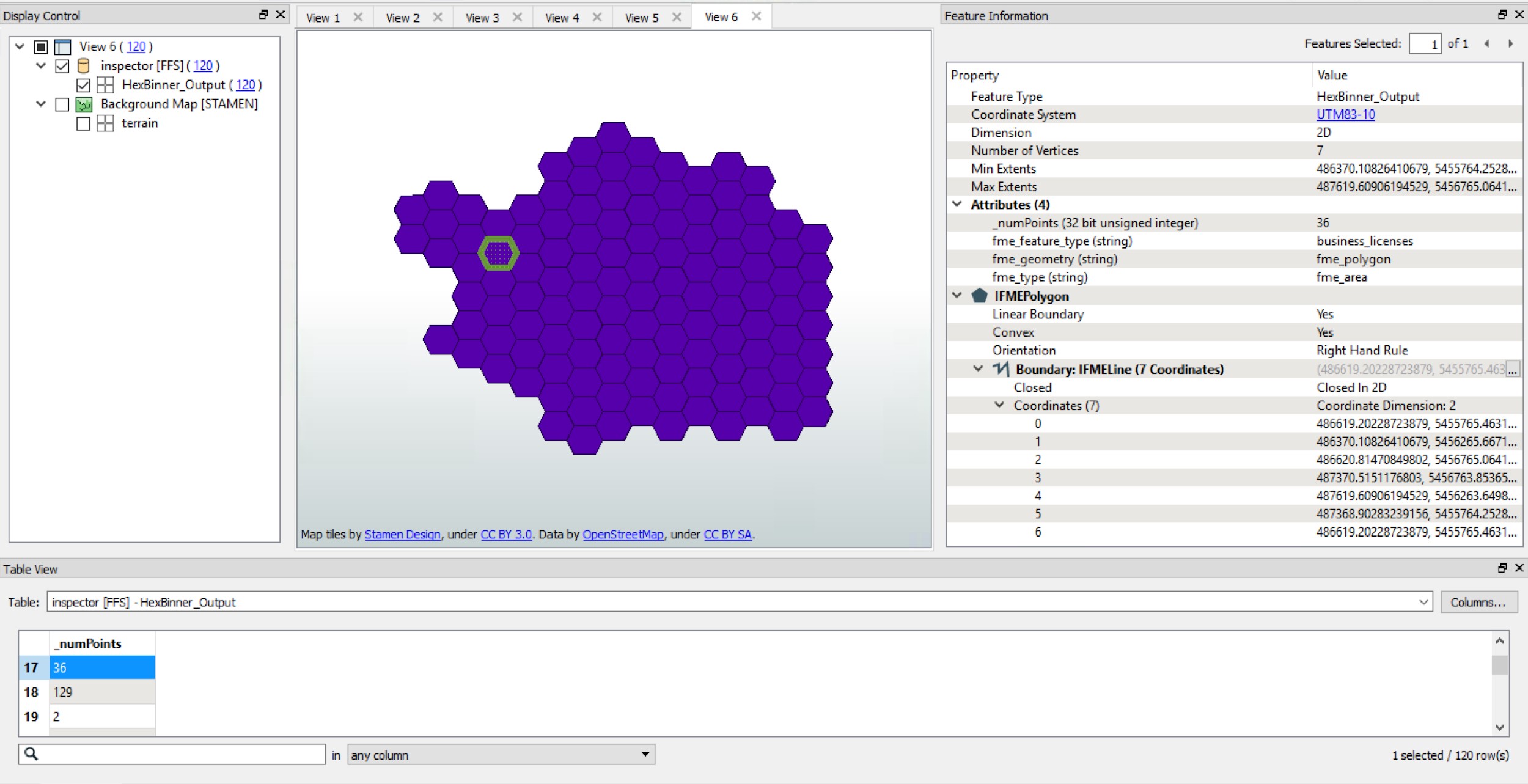Screen dimensions: 1528x784
Task: Switch to the View 2 tab
Action: pos(403,18)
